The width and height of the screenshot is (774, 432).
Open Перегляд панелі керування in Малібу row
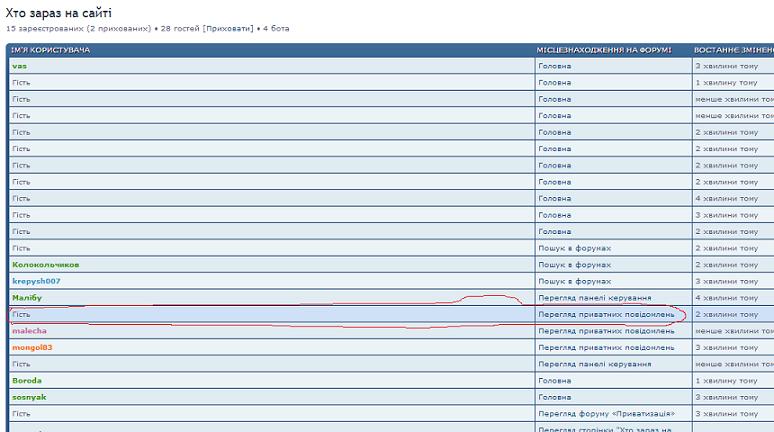click(594, 298)
